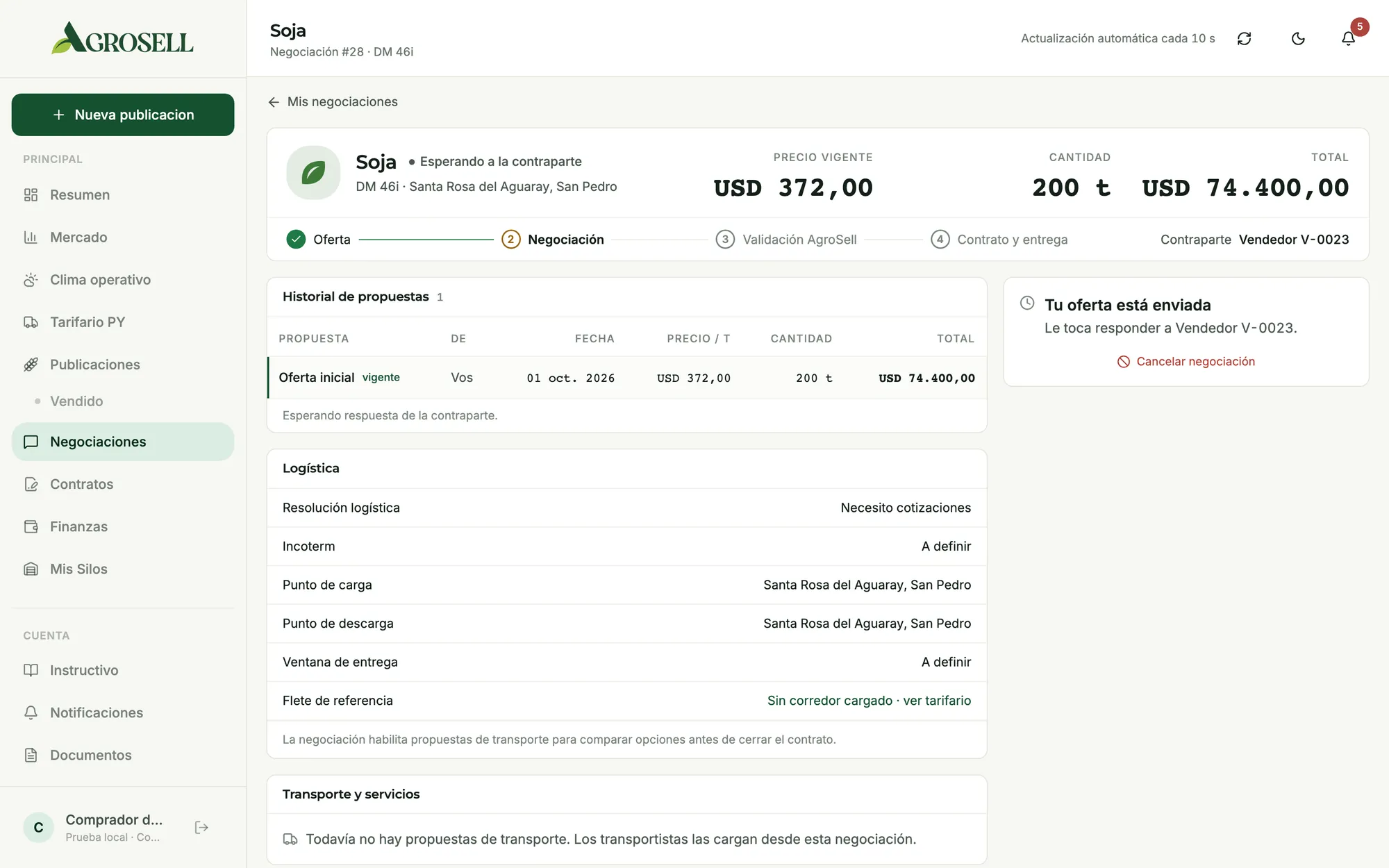
Task: Select Negociaciones in the sidebar
Action: point(123,442)
